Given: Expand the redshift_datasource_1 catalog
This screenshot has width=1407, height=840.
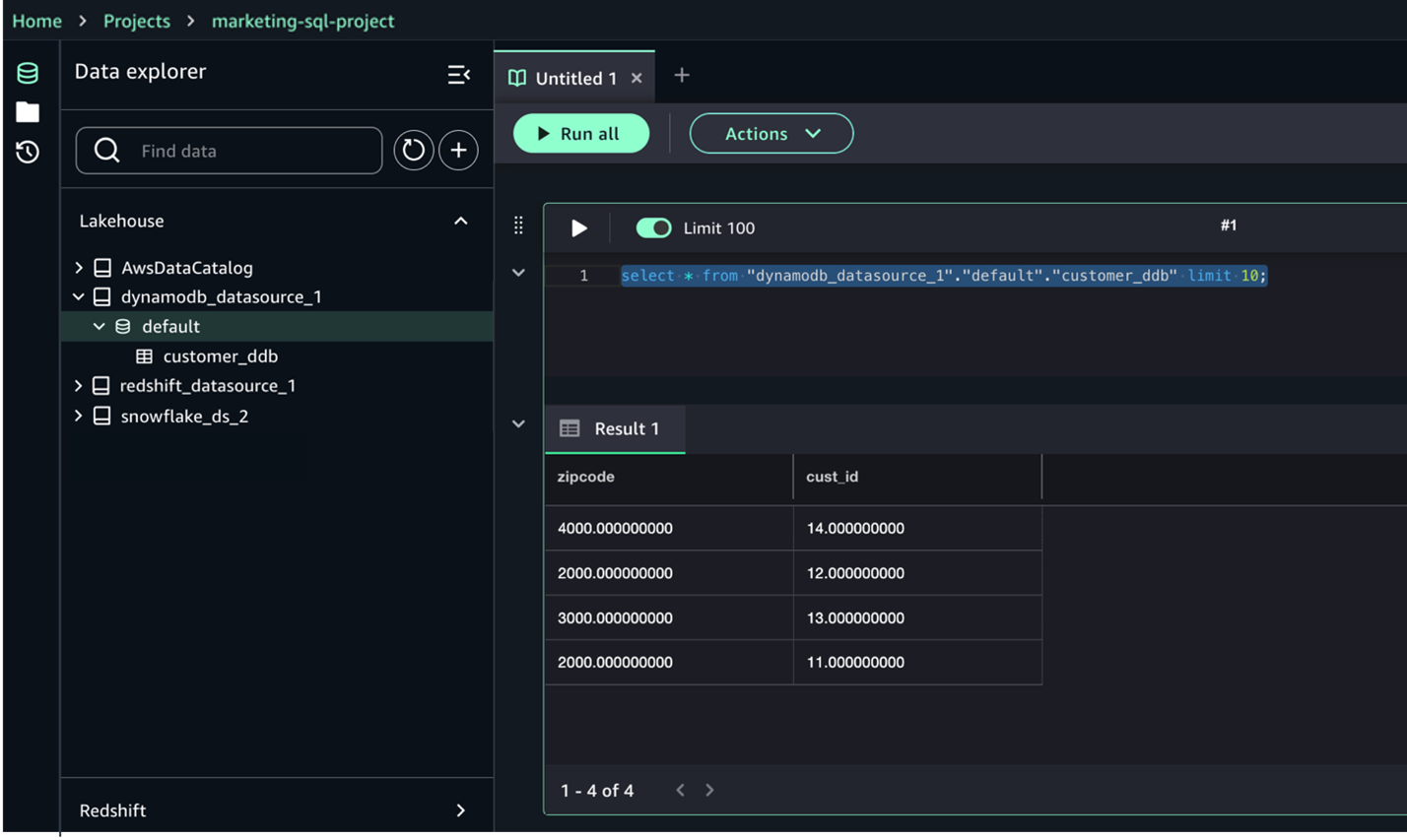Looking at the screenshot, I should pos(79,386).
